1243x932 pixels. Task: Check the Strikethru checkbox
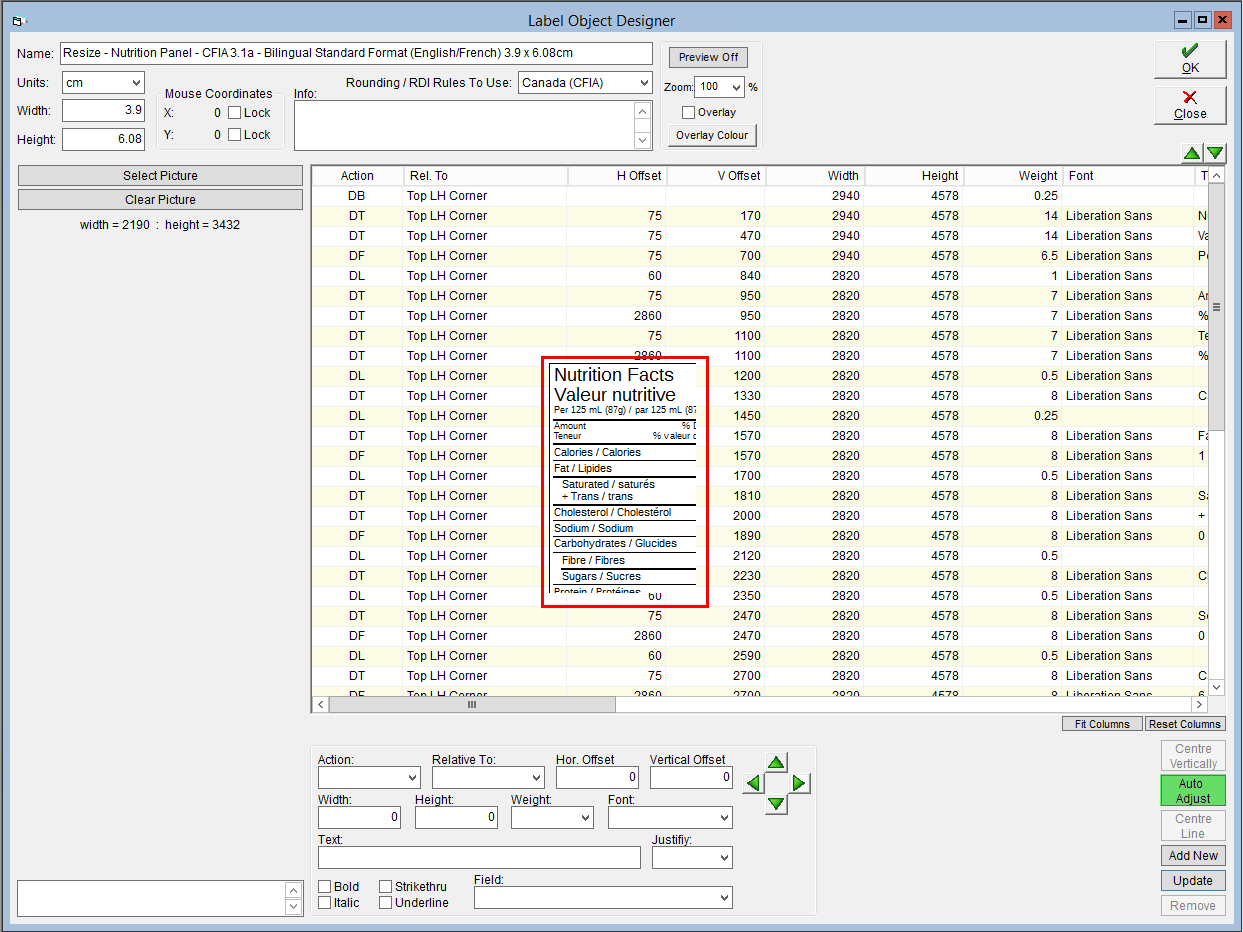tap(385, 886)
